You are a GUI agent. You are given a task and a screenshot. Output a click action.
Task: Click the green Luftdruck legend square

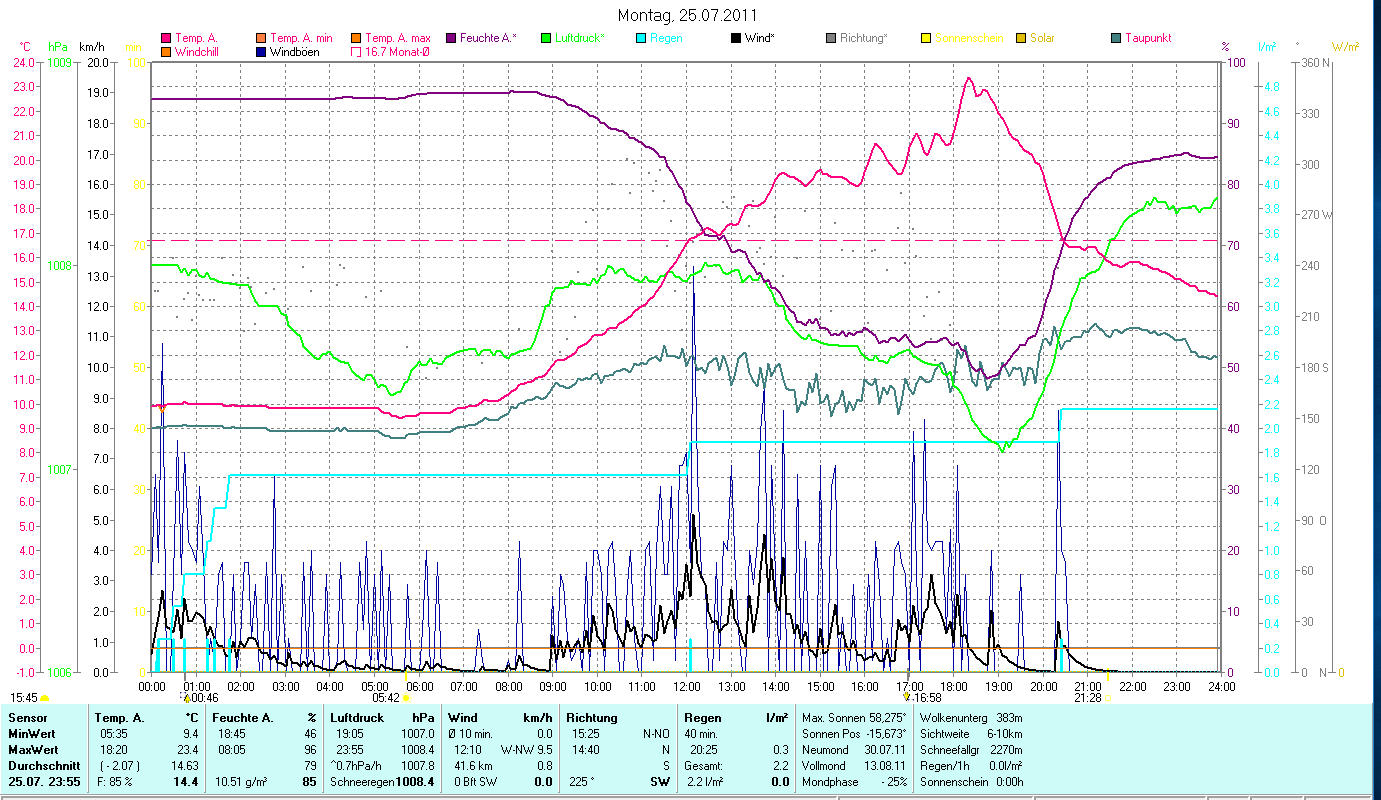[x=546, y=38]
